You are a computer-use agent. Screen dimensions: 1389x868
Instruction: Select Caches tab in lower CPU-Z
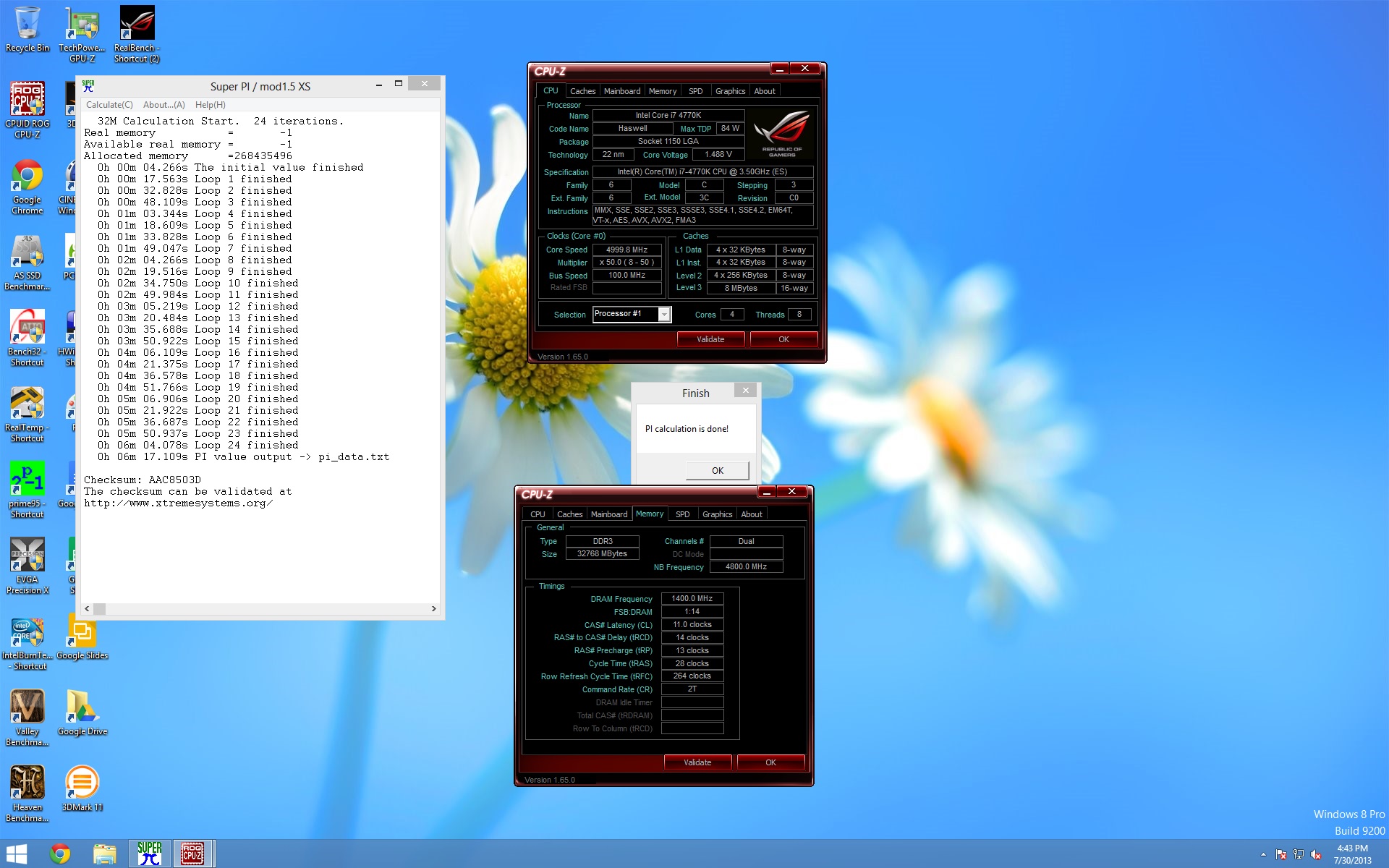tap(569, 514)
